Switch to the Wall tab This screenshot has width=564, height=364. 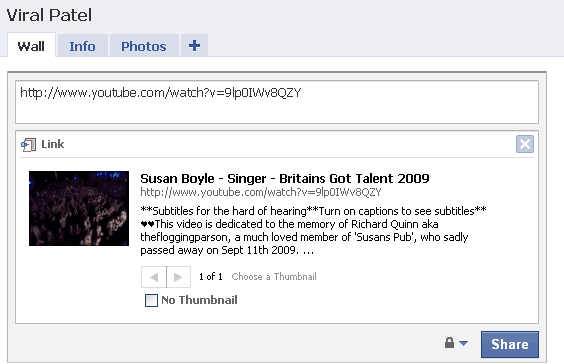tap(31, 46)
